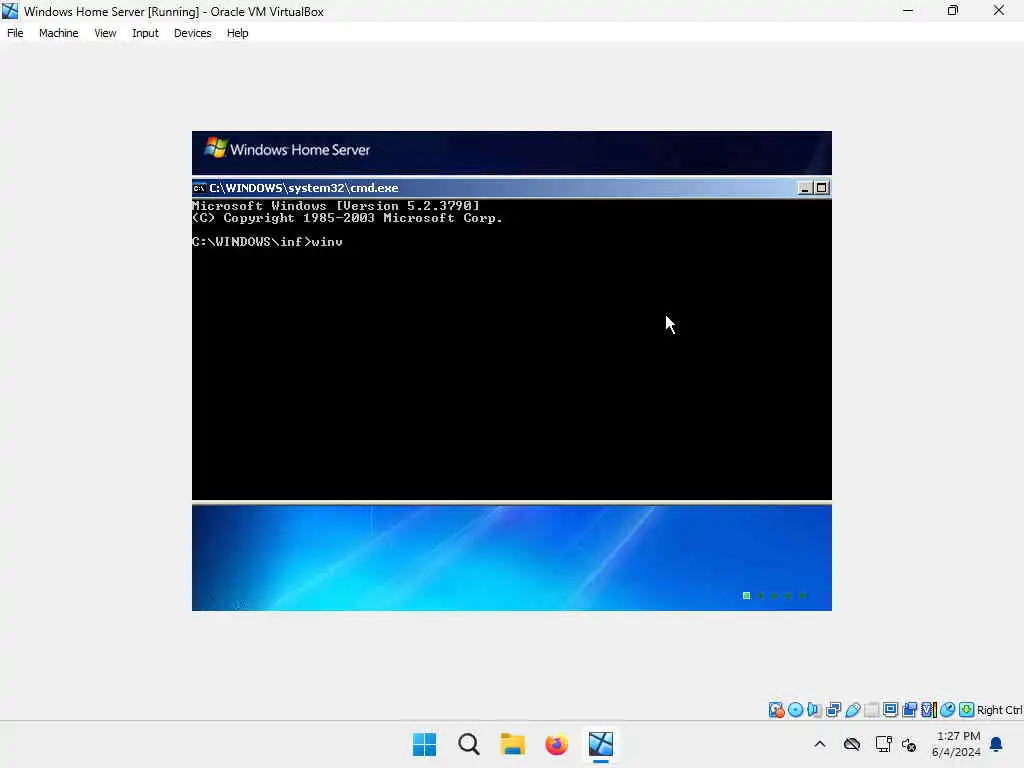Open the Windows Start menu

pyautogui.click(x=424, y=744)
